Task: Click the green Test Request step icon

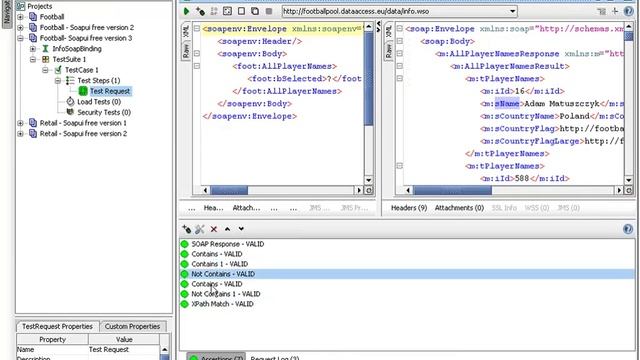Action: [83, 91]
